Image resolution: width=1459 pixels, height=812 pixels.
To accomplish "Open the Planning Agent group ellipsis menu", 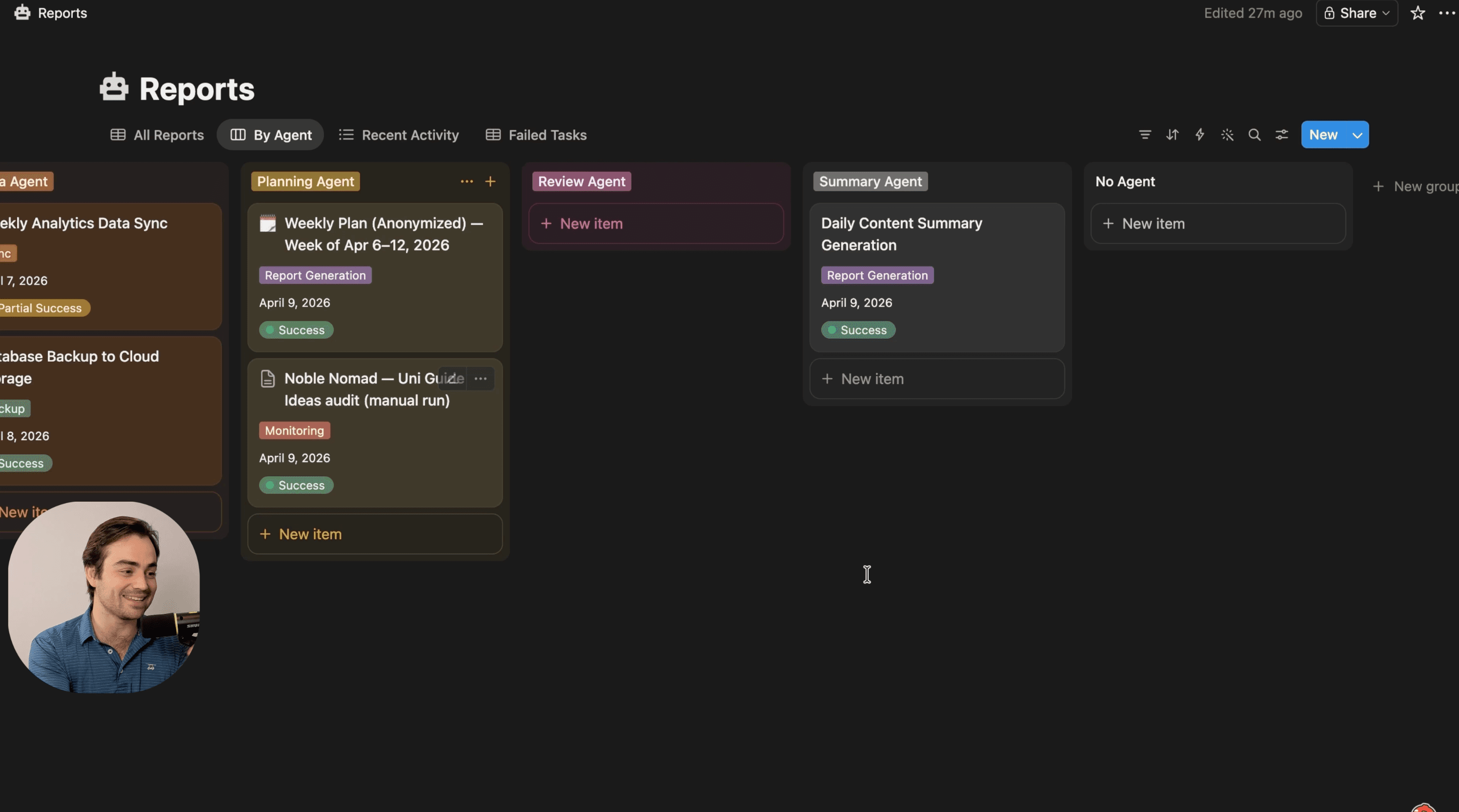I will [466, 181].
